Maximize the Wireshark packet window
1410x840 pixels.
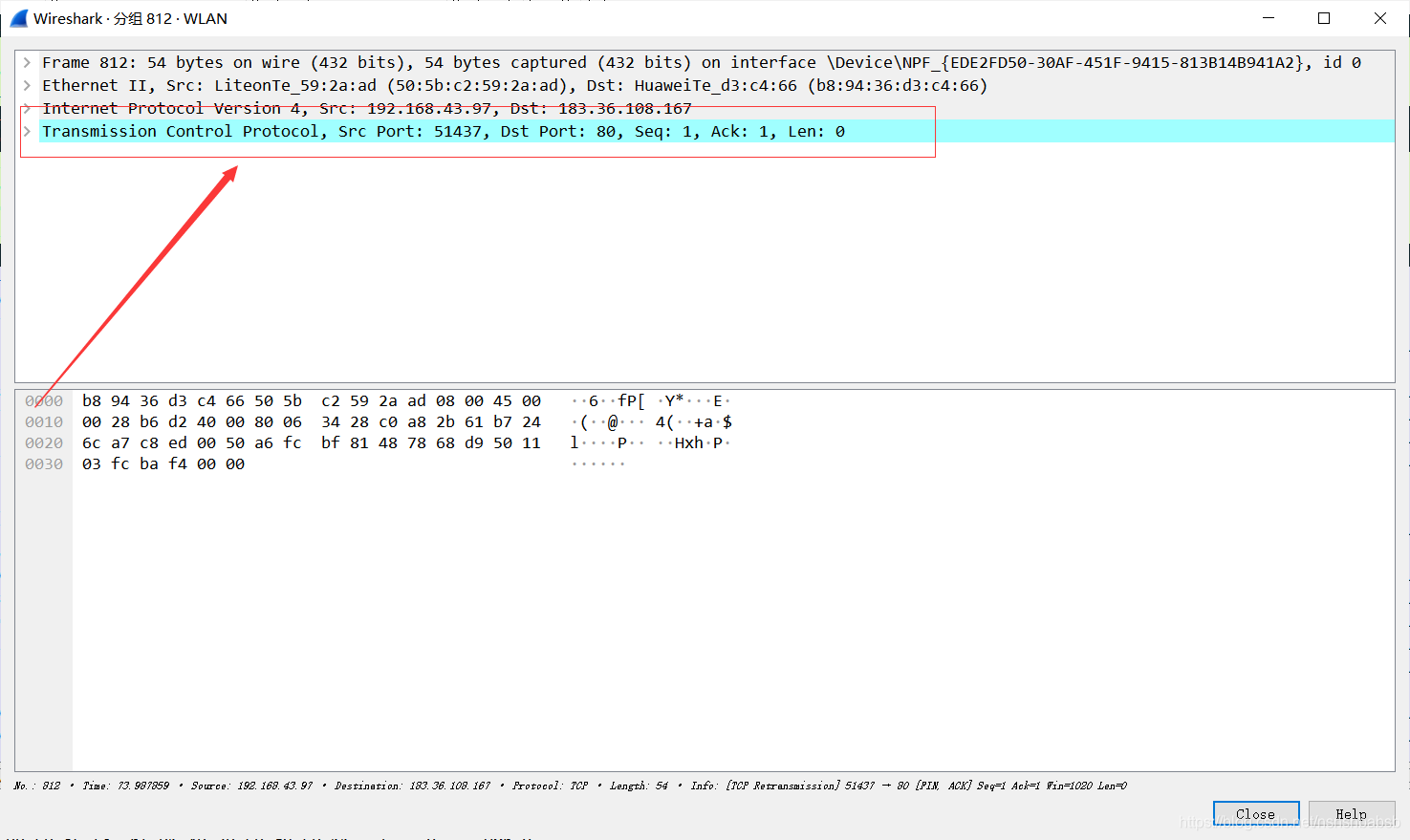pos(1324,18)
